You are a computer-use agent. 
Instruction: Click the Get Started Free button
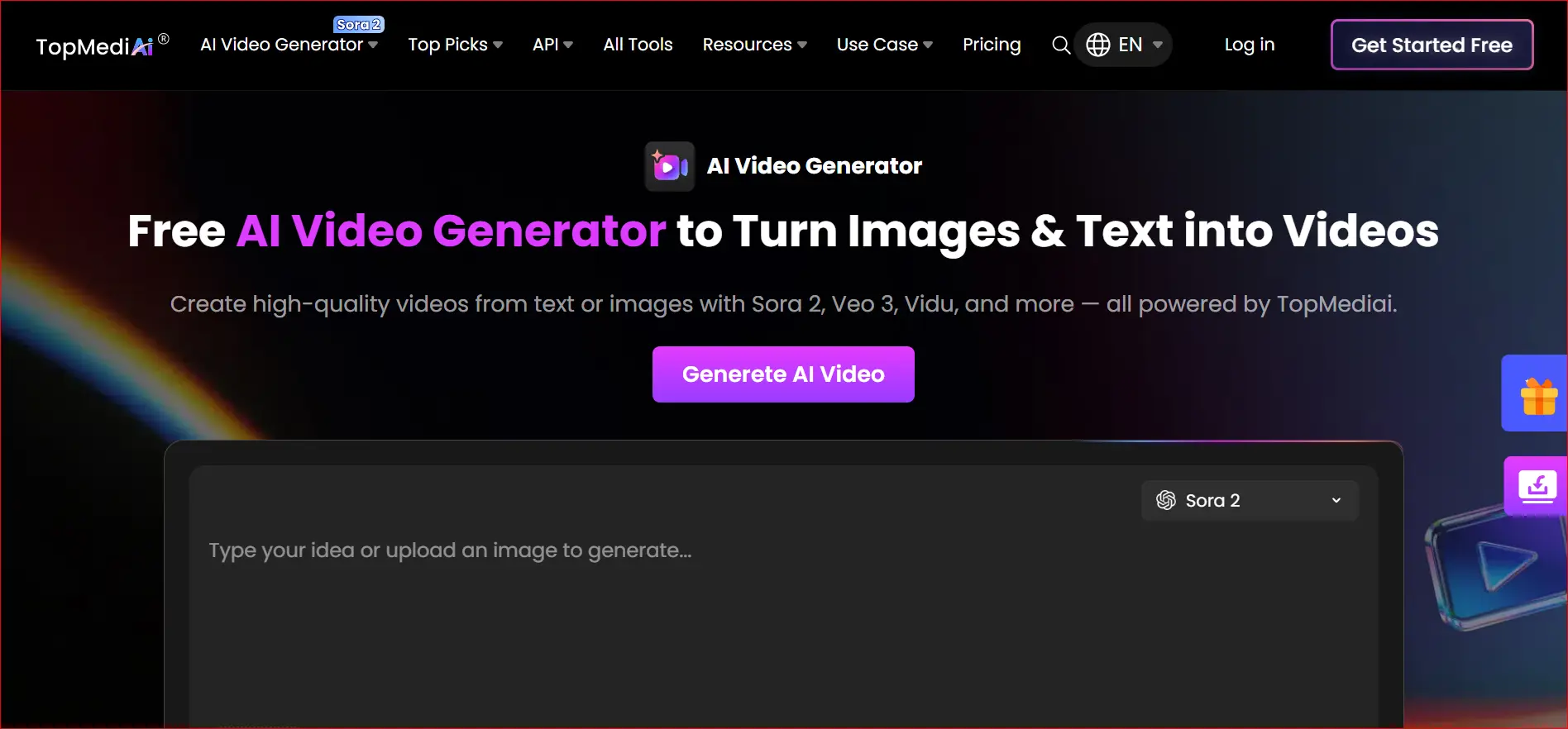(x=1432, y=45)
